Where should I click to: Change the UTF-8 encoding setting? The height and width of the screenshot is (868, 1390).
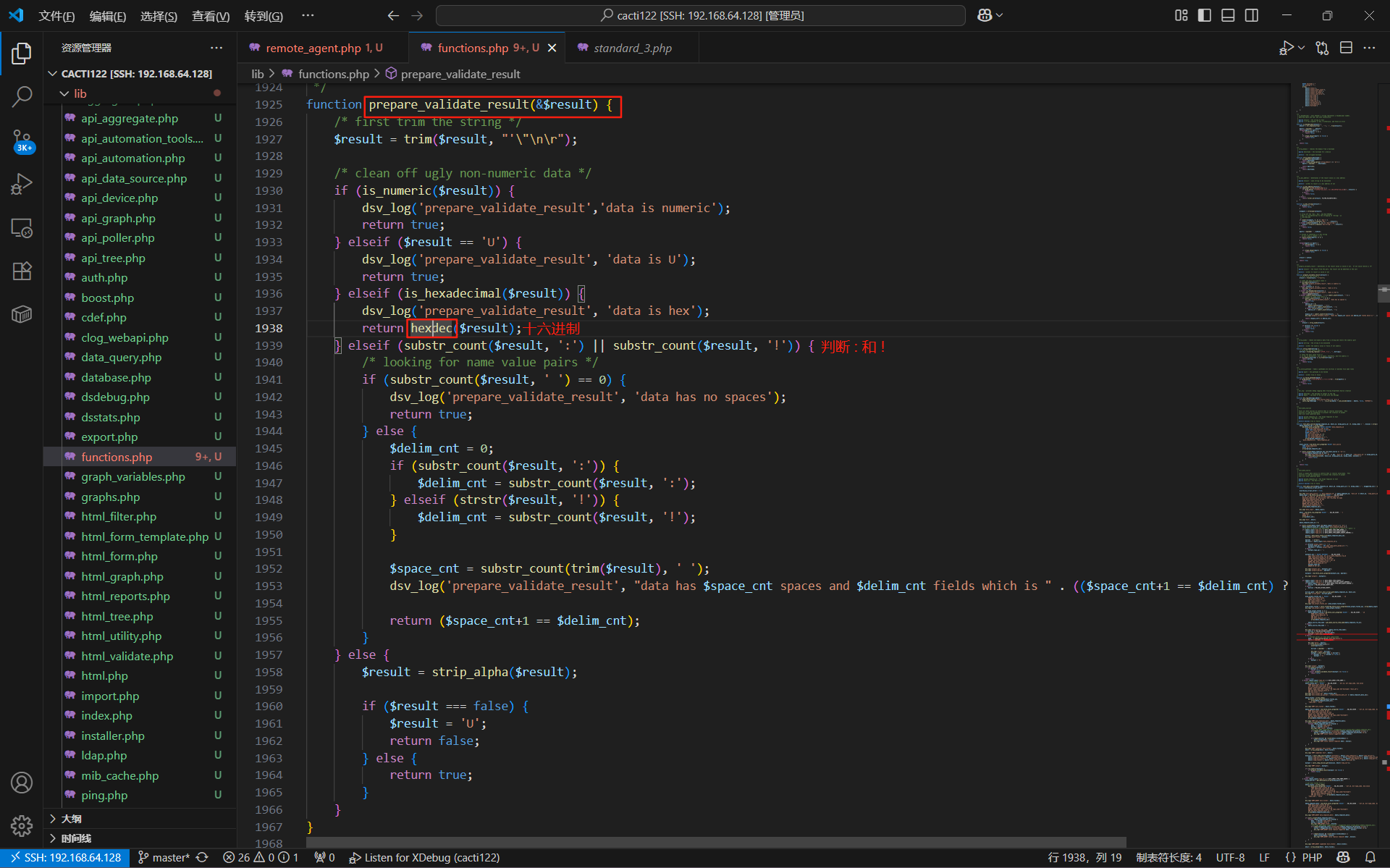pyautogui.click(x=1230, y=857)
